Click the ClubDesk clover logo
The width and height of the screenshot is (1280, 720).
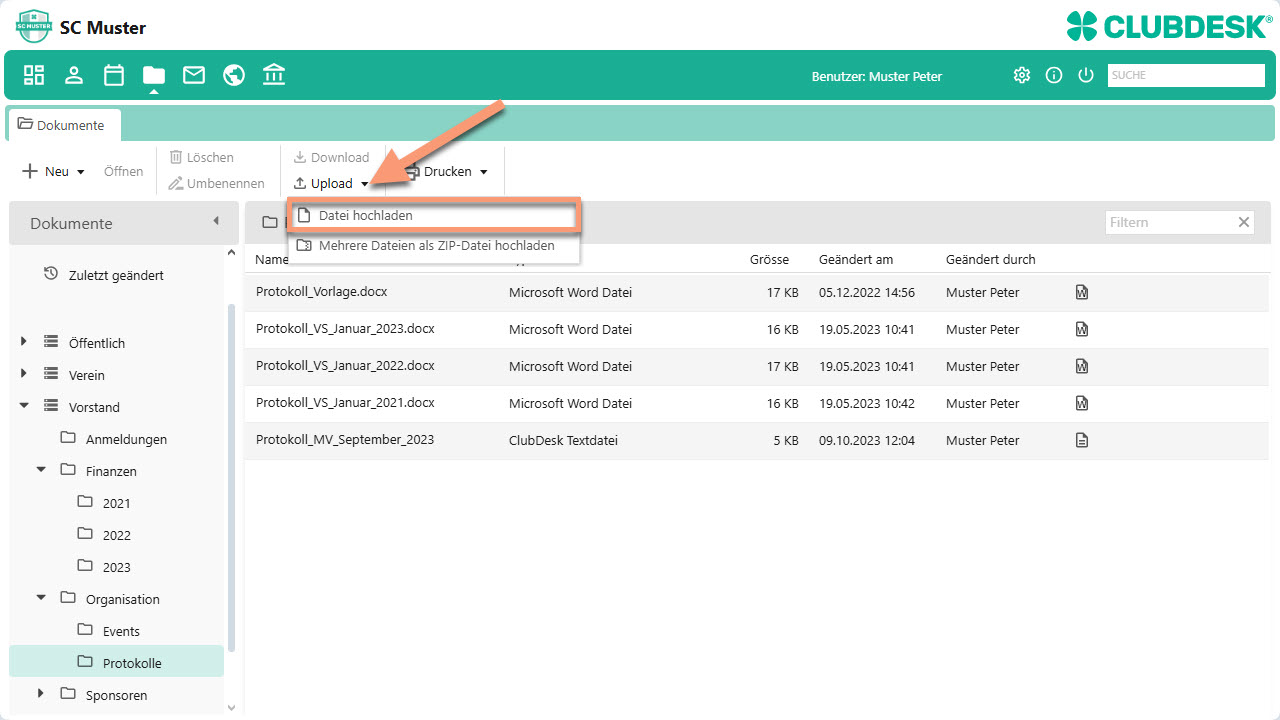(1081, 25)
